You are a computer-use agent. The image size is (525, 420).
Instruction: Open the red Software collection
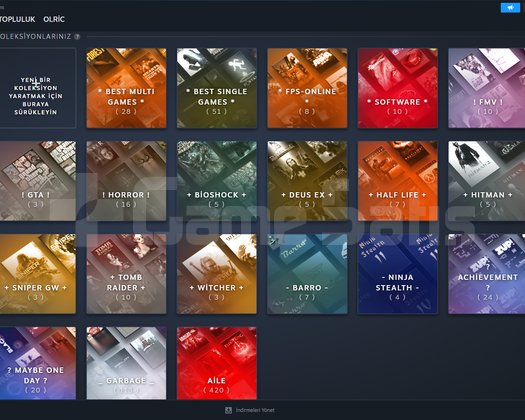397,88
